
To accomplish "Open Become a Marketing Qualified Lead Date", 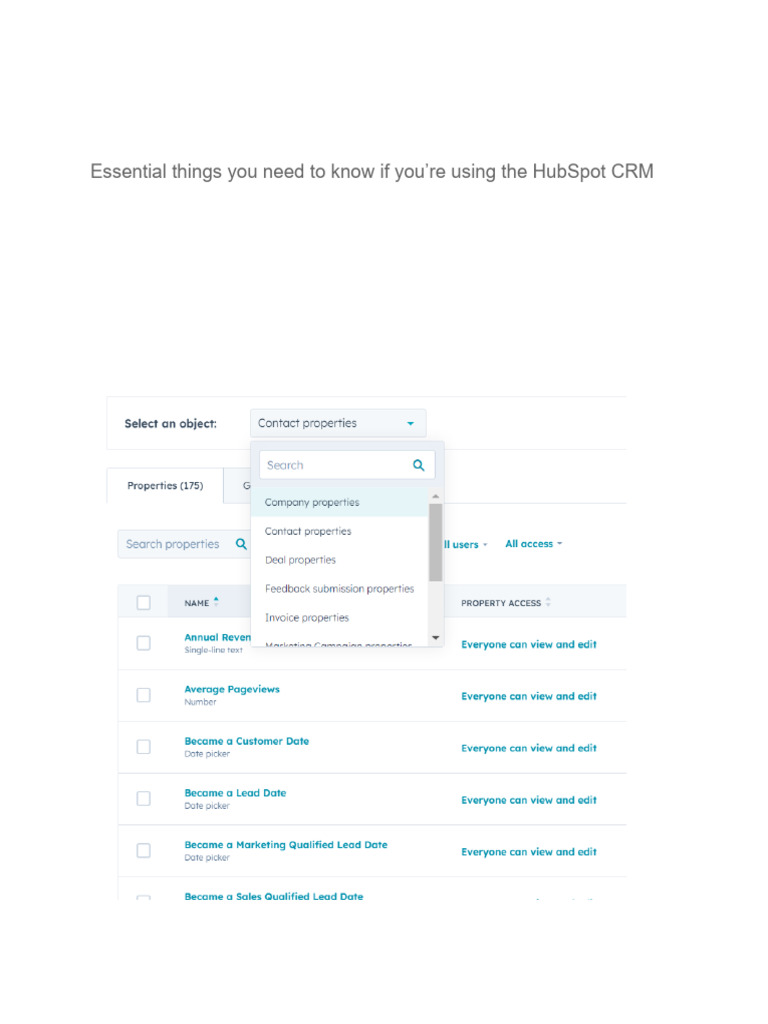I will [x=285, y=845].
